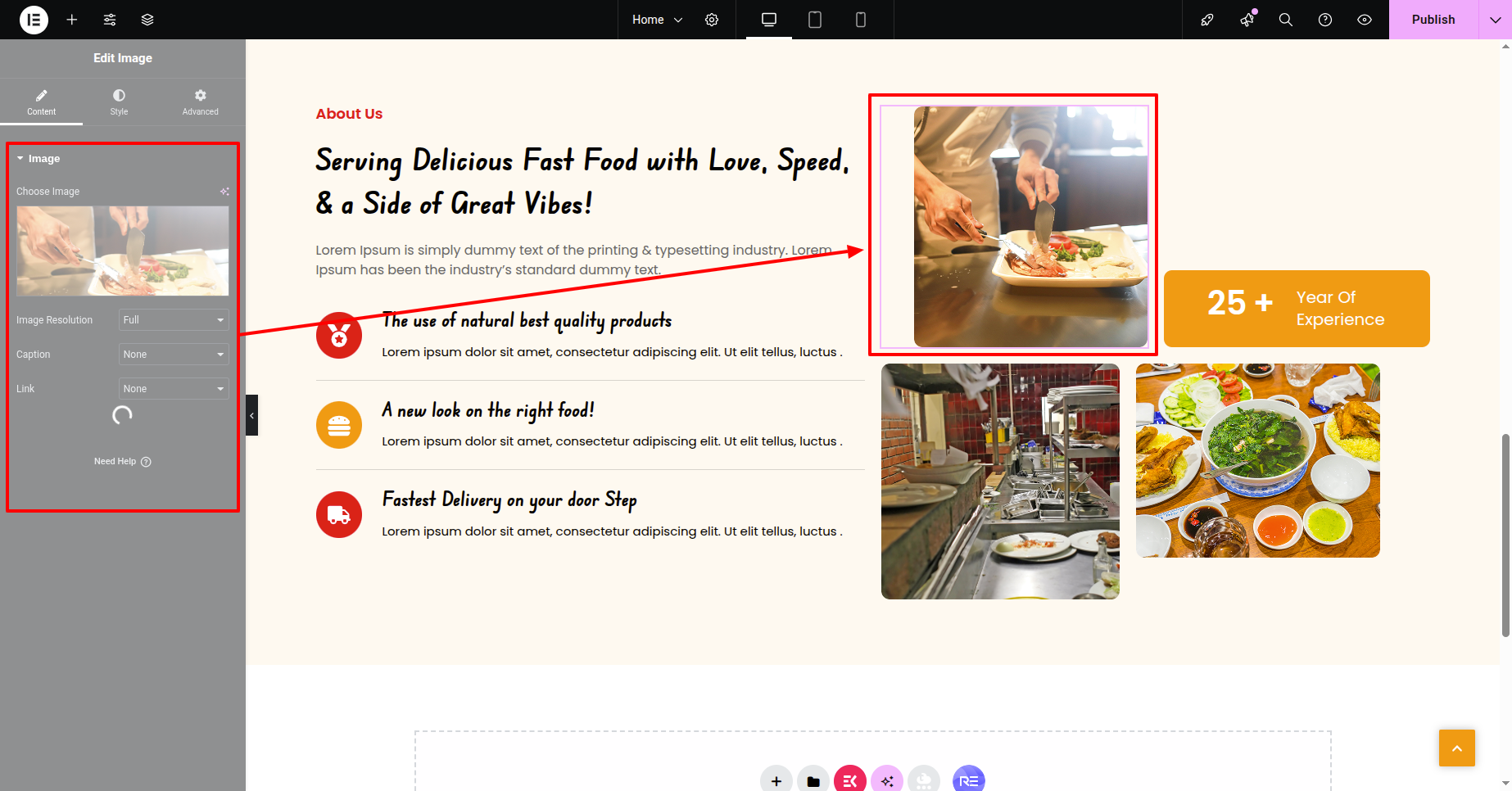Click the What's New megaphone icon
Image resolution: width=1512 pixels, height=791 pixels.
coord(1247,20)
